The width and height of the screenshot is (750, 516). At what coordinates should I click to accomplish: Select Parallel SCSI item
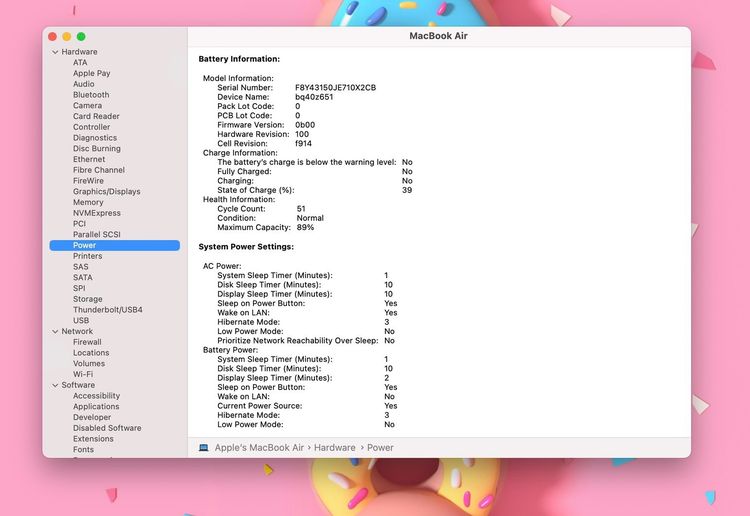tap(97, 235)
